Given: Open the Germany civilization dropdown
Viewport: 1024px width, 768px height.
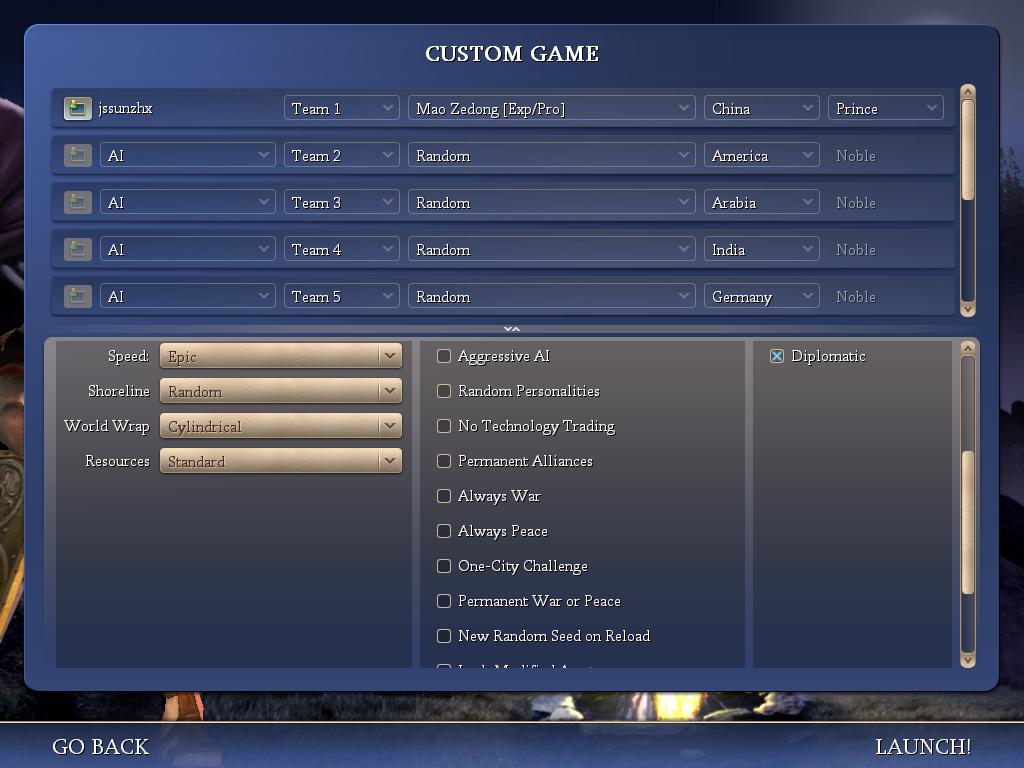Looking at the screenshot, I should [761, 296].
